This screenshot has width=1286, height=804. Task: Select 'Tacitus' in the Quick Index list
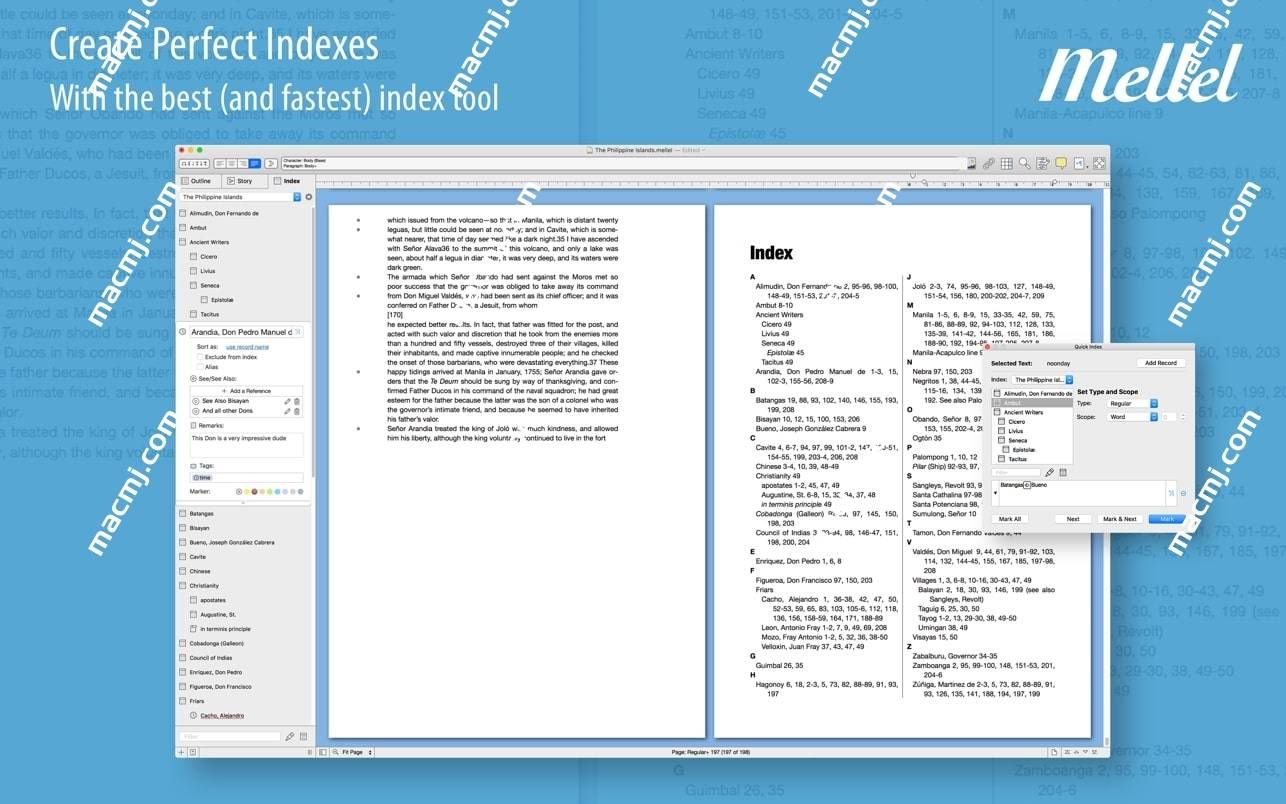click(1017, 459)
